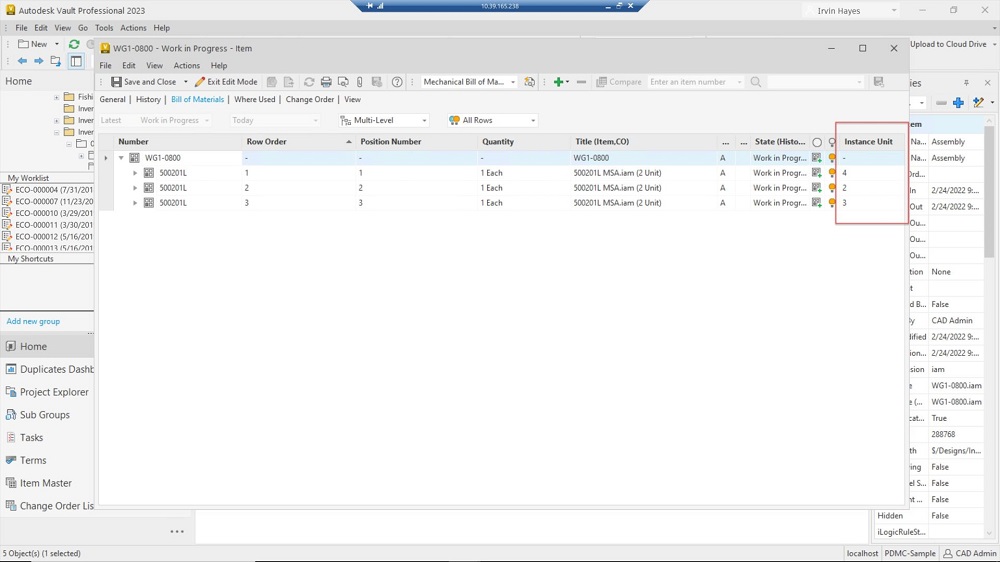This screenshot has width=1000, height=562.
Task: Collapse the WG1-0800 tree node
Action: coord(122,158)
